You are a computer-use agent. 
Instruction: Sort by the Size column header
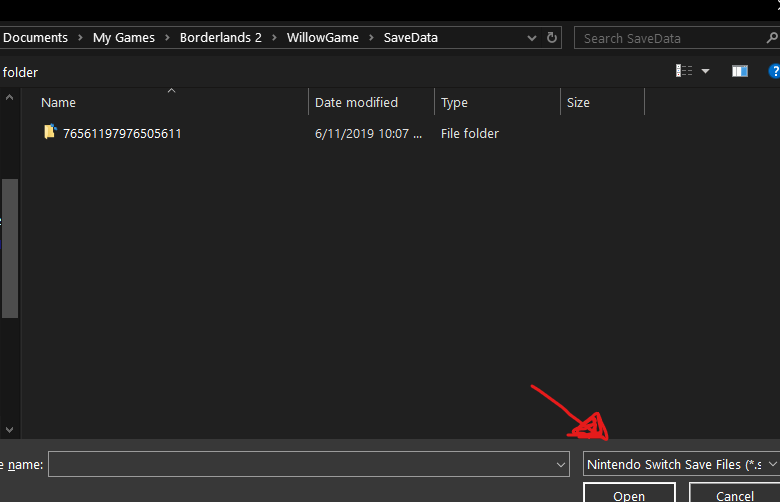602,102
